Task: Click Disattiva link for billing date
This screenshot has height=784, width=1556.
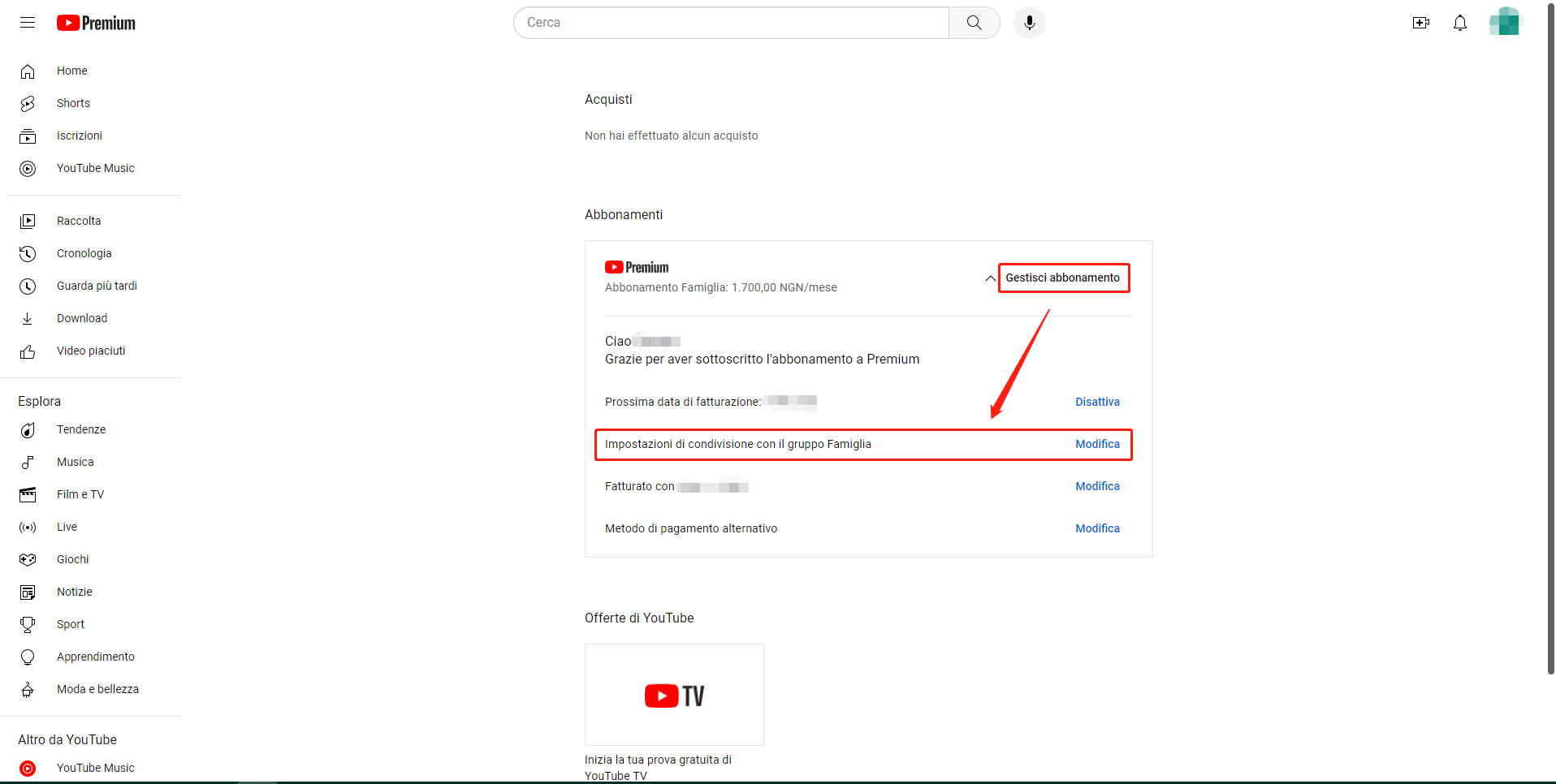Action: 1097,402
